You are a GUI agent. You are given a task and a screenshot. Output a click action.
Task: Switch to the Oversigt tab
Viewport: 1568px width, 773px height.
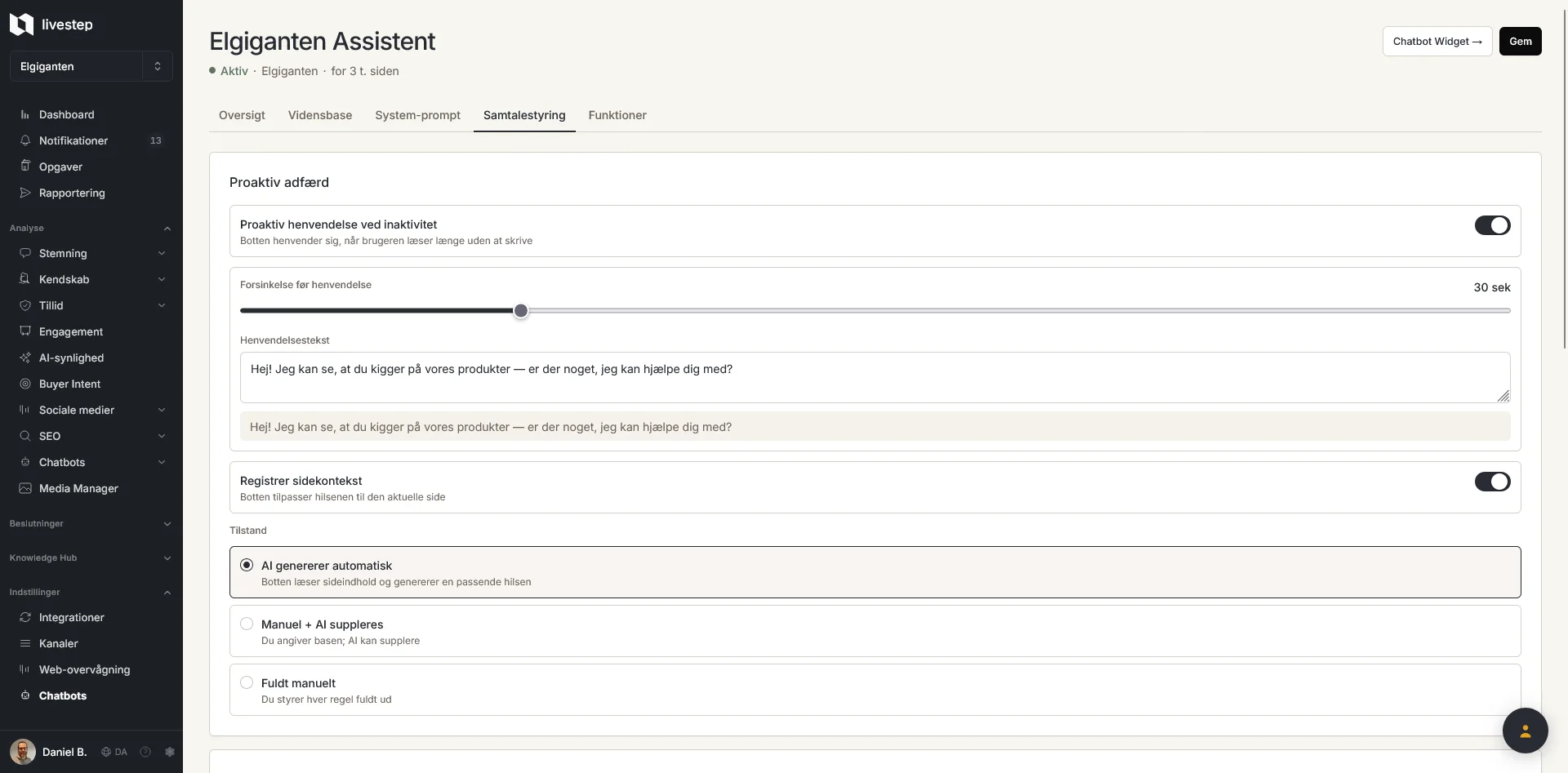(x=242, y=115)
